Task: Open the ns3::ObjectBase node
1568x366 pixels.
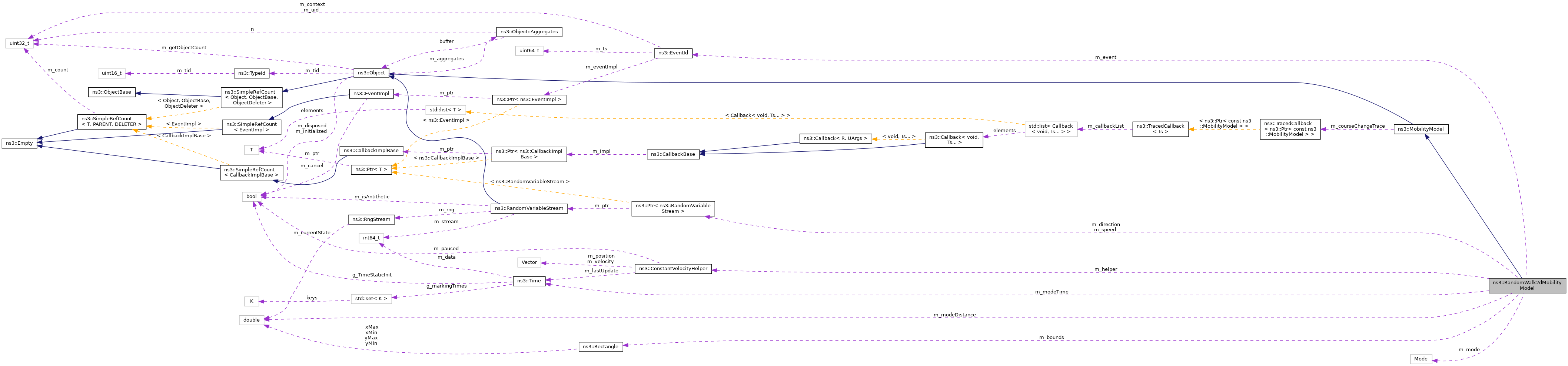Action: [112, 92]
